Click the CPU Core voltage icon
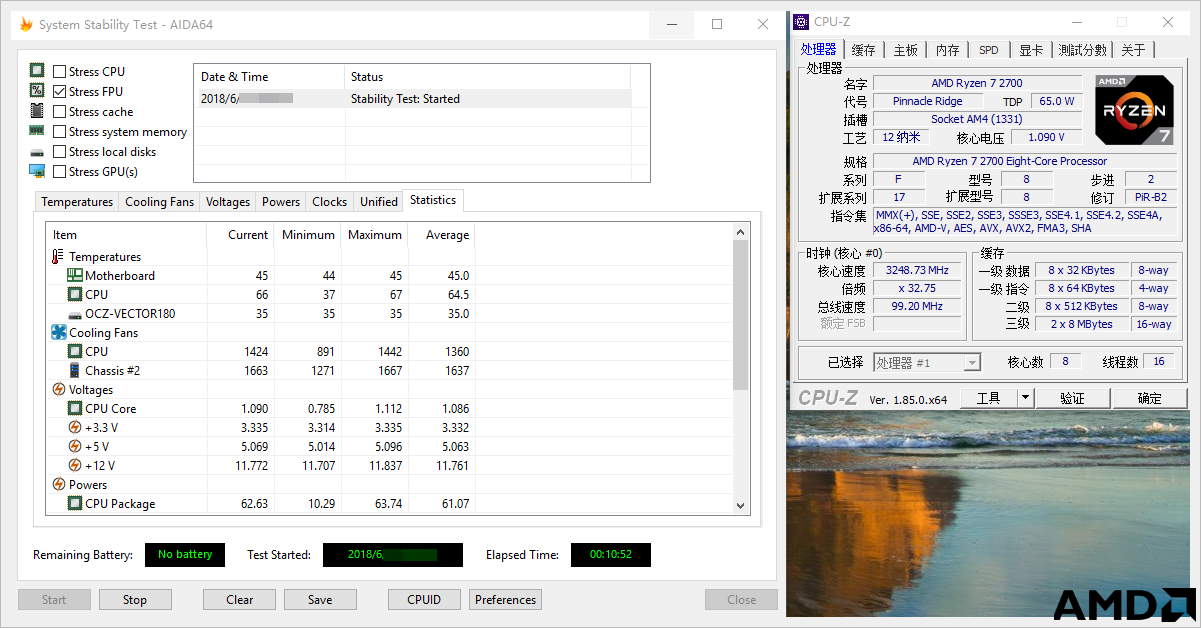The image size is (1201, 628). pyautogui.click(x=75, y=408)
